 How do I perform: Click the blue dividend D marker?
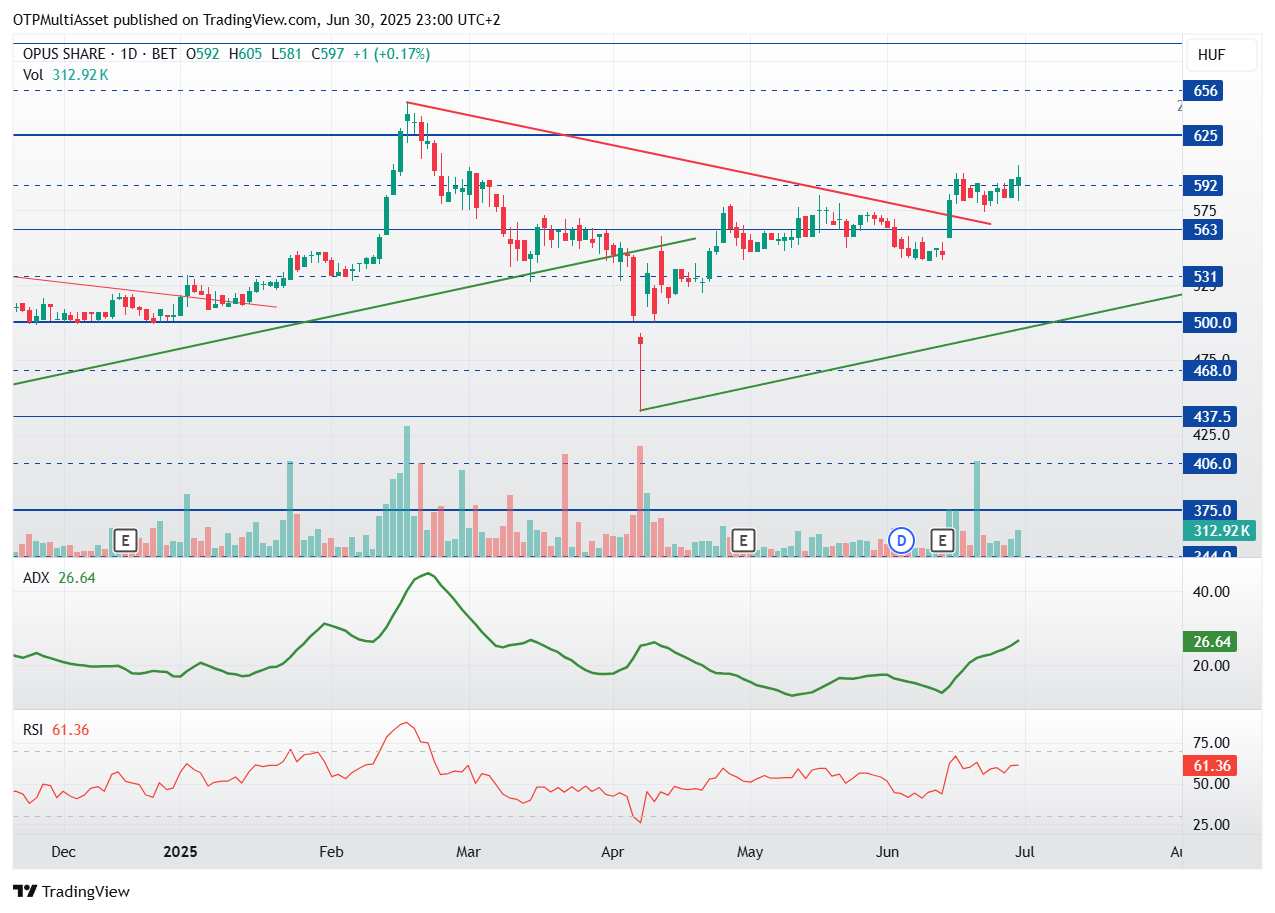pyautogui.click(x=903, y=541)
